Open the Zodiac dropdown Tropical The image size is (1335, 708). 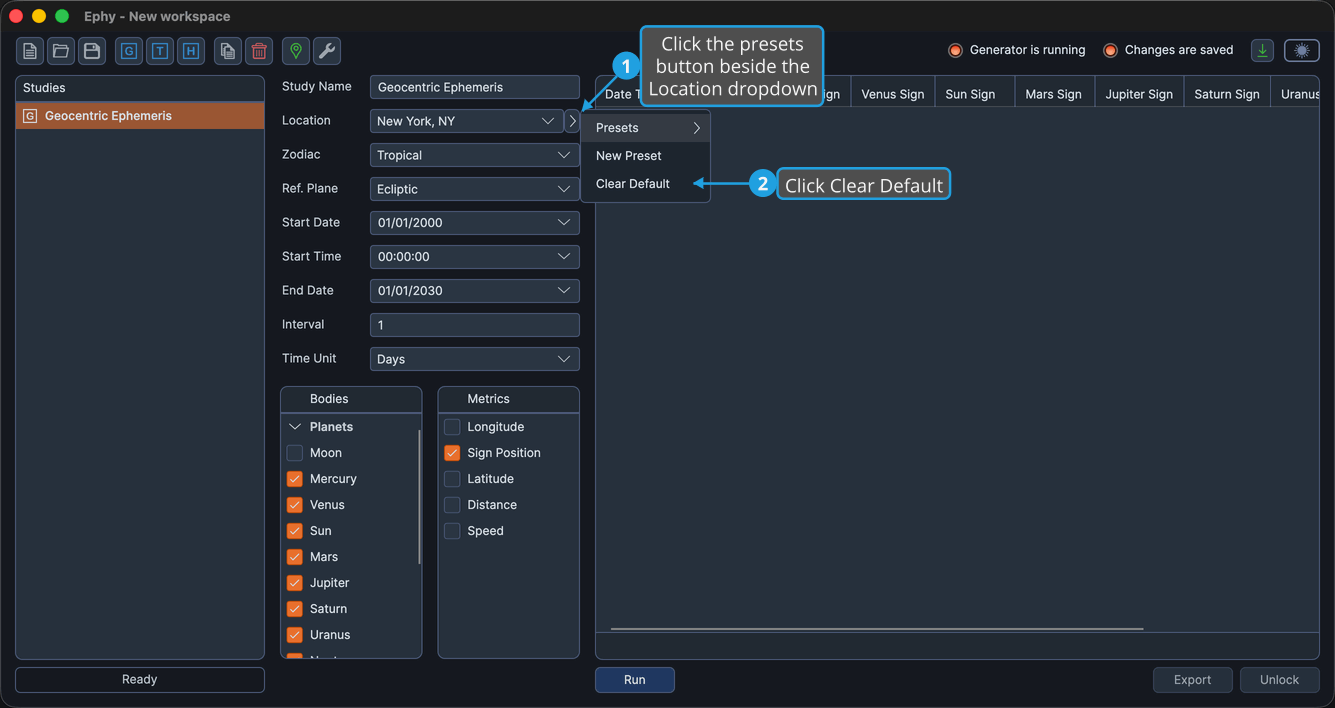[475, 155]
